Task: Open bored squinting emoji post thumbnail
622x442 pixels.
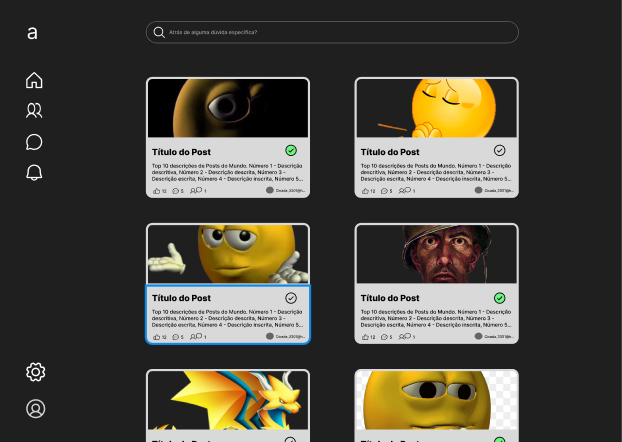Action: click(x=436, y=400)
